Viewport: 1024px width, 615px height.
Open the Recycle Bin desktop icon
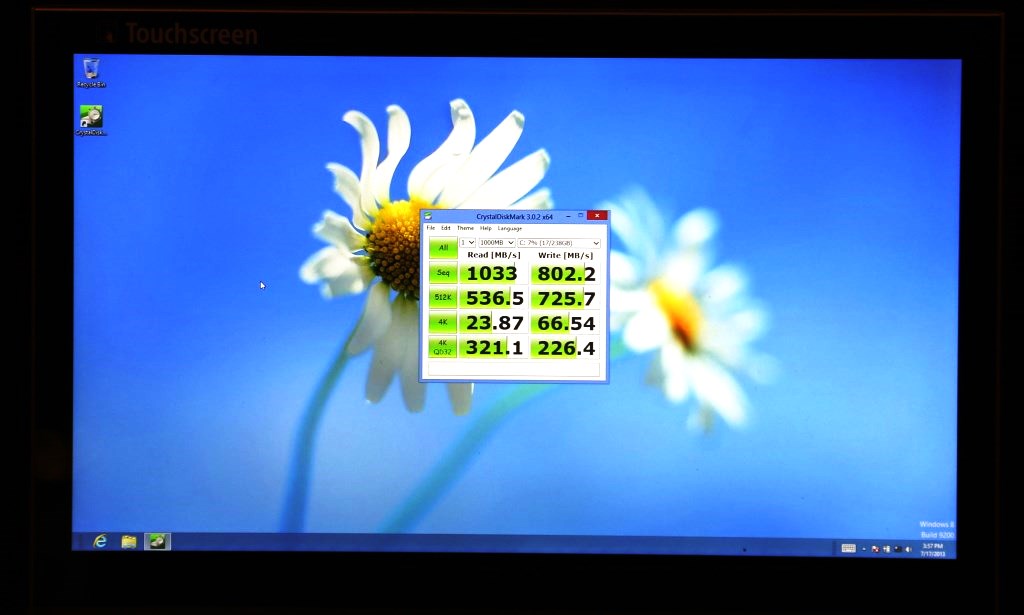pos(91,72)
